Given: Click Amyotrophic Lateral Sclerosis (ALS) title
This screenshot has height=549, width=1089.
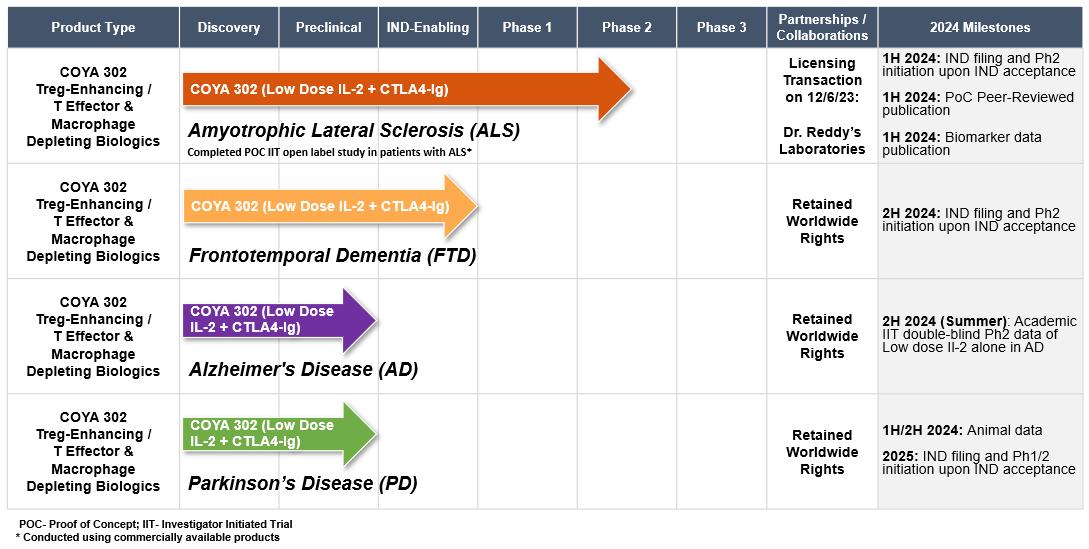Looking at the screenshot, I should (x=354, y=130).
